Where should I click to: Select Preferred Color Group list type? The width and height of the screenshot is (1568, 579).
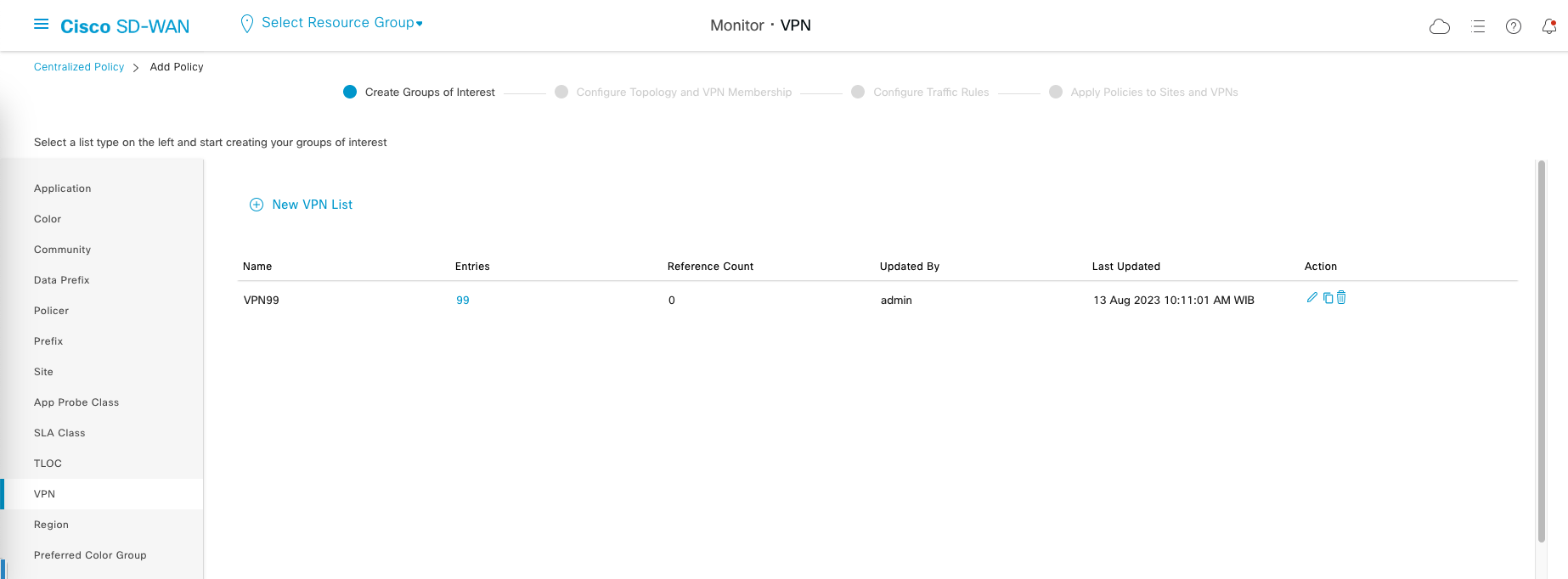tap(90, 555)
